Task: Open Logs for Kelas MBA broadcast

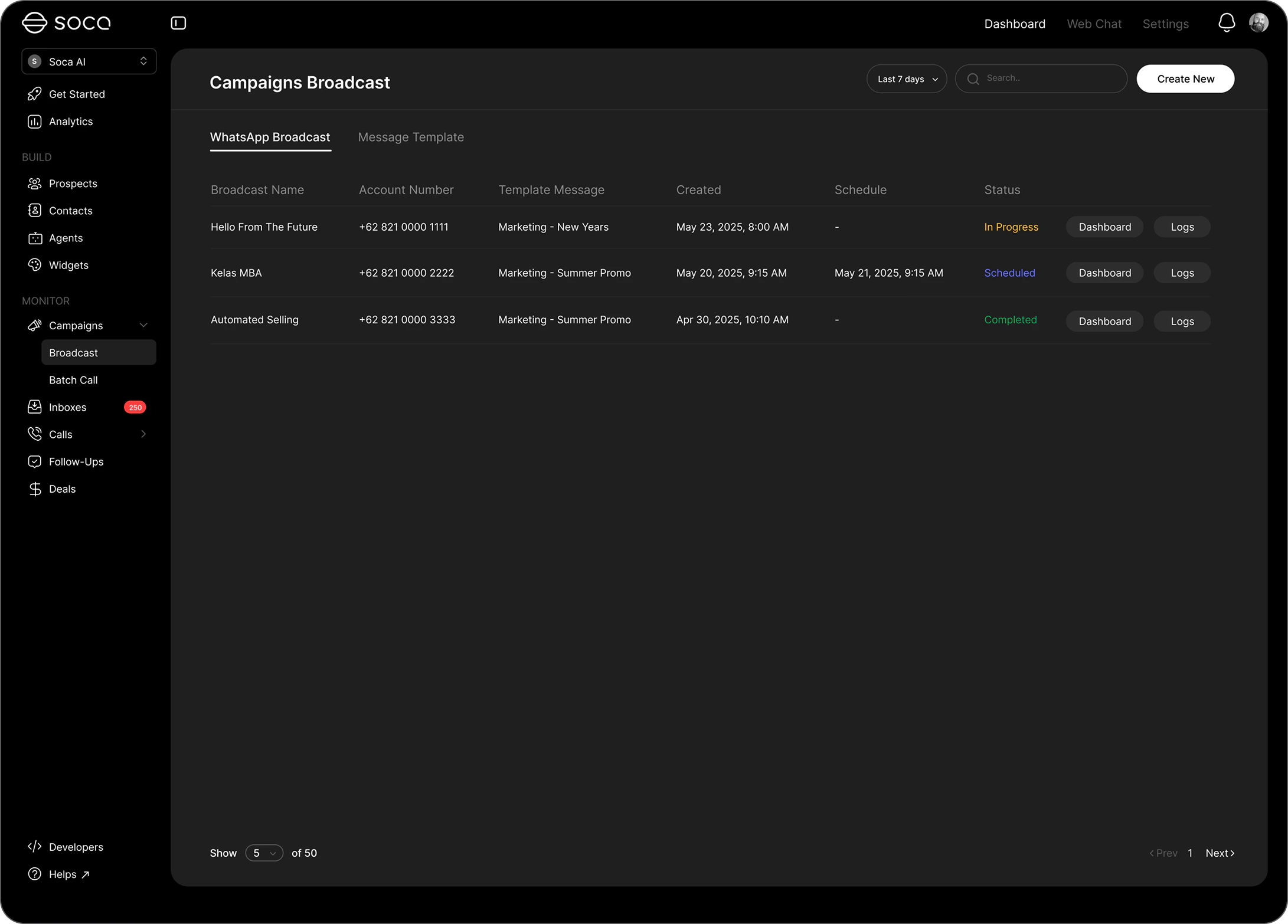Action: coord(1182,273)
